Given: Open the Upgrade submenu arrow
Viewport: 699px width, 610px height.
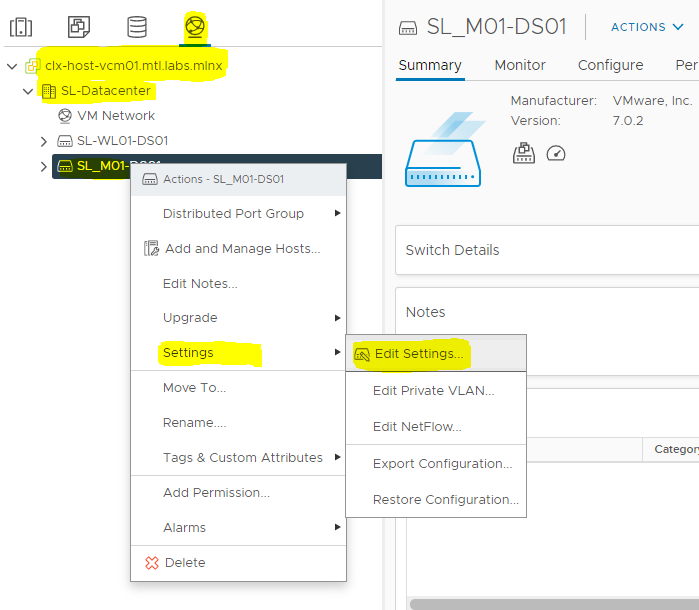Looking at the screenshot, I should 337,318.
